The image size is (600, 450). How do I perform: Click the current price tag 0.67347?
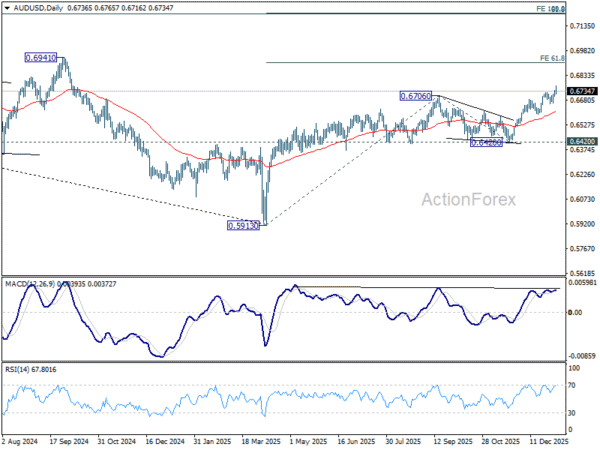coord(581,91)
